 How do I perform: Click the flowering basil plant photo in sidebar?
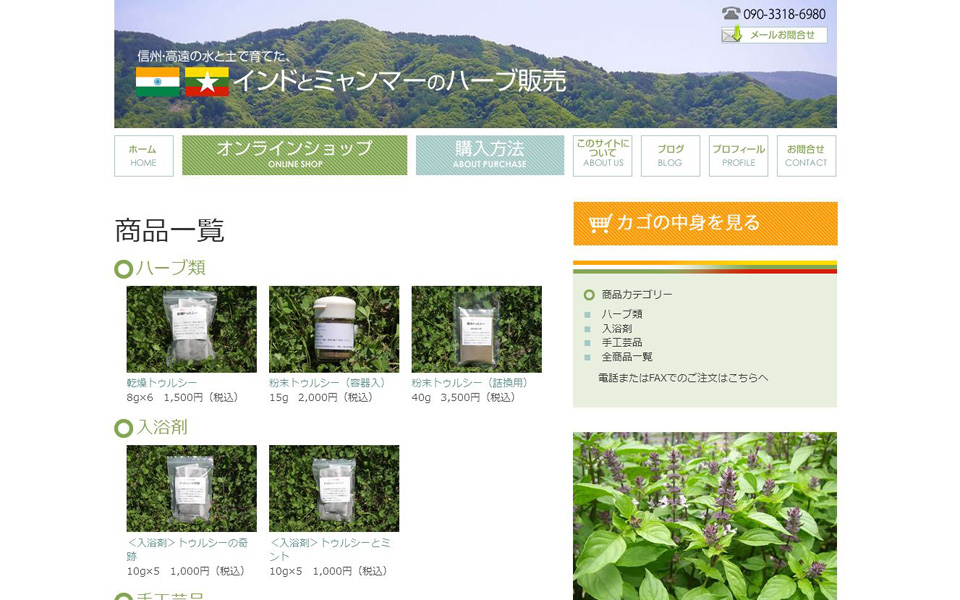[x=705, y=516]
